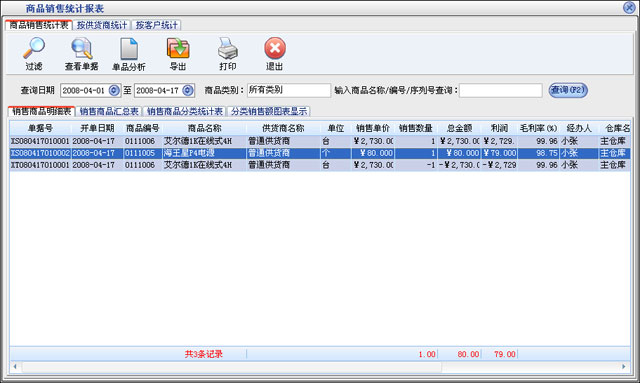Click the product name/code search input field
This screenshot has height=383, width=640.
pos(501,90)
